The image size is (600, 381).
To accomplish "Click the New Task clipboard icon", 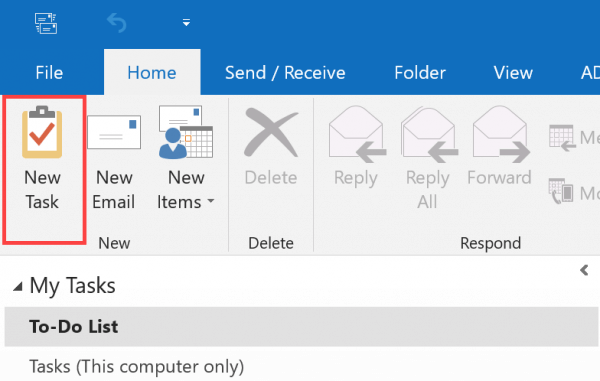I will pos(42,132).
